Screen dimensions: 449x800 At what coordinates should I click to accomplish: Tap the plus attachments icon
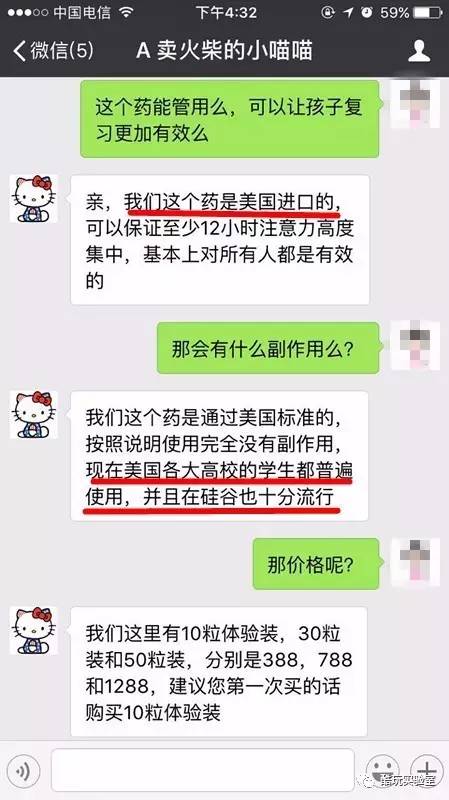[427, 770]
